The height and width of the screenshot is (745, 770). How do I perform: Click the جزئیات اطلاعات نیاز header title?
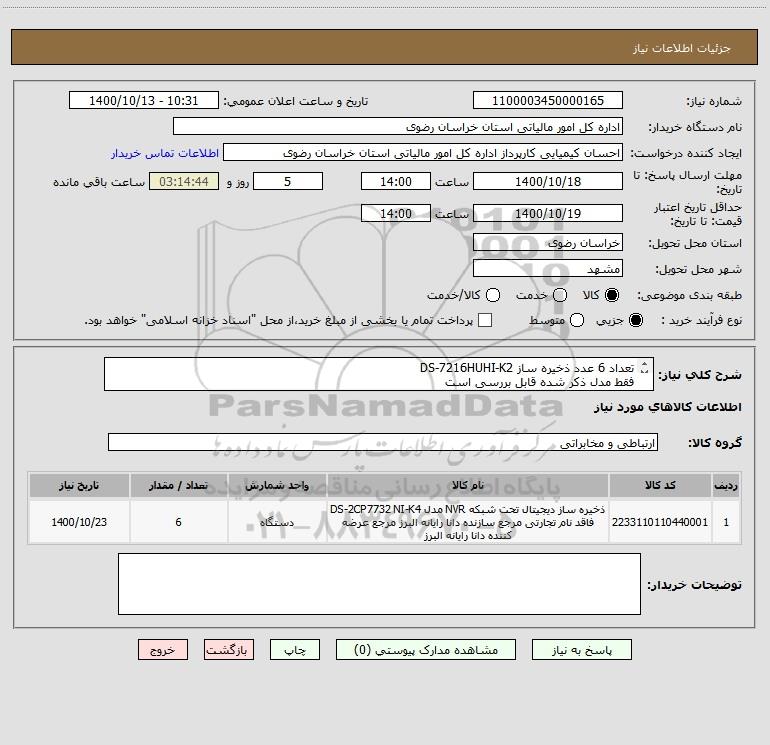click(x=682, y=48)
